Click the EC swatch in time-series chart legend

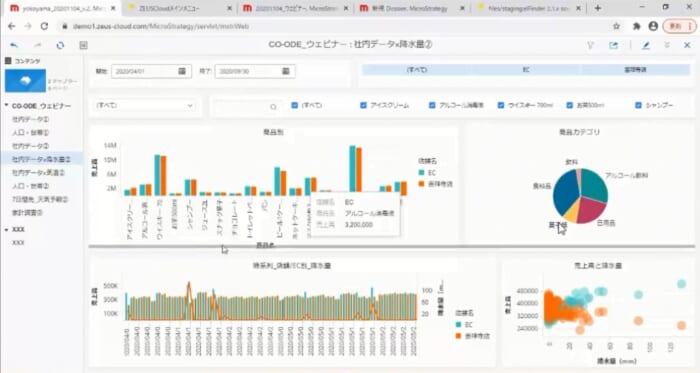coord(458,325)
